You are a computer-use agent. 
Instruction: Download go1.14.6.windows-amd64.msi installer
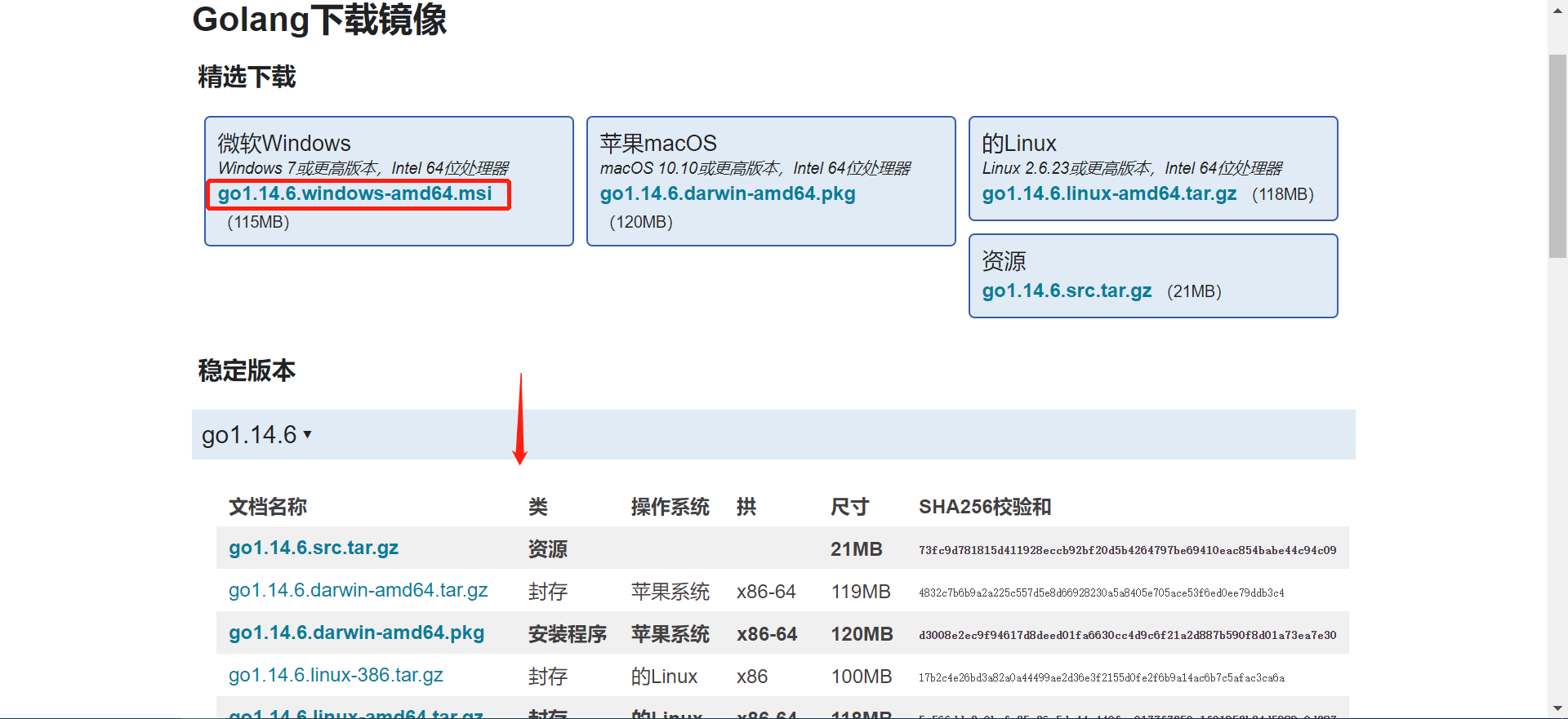(354, 194)
